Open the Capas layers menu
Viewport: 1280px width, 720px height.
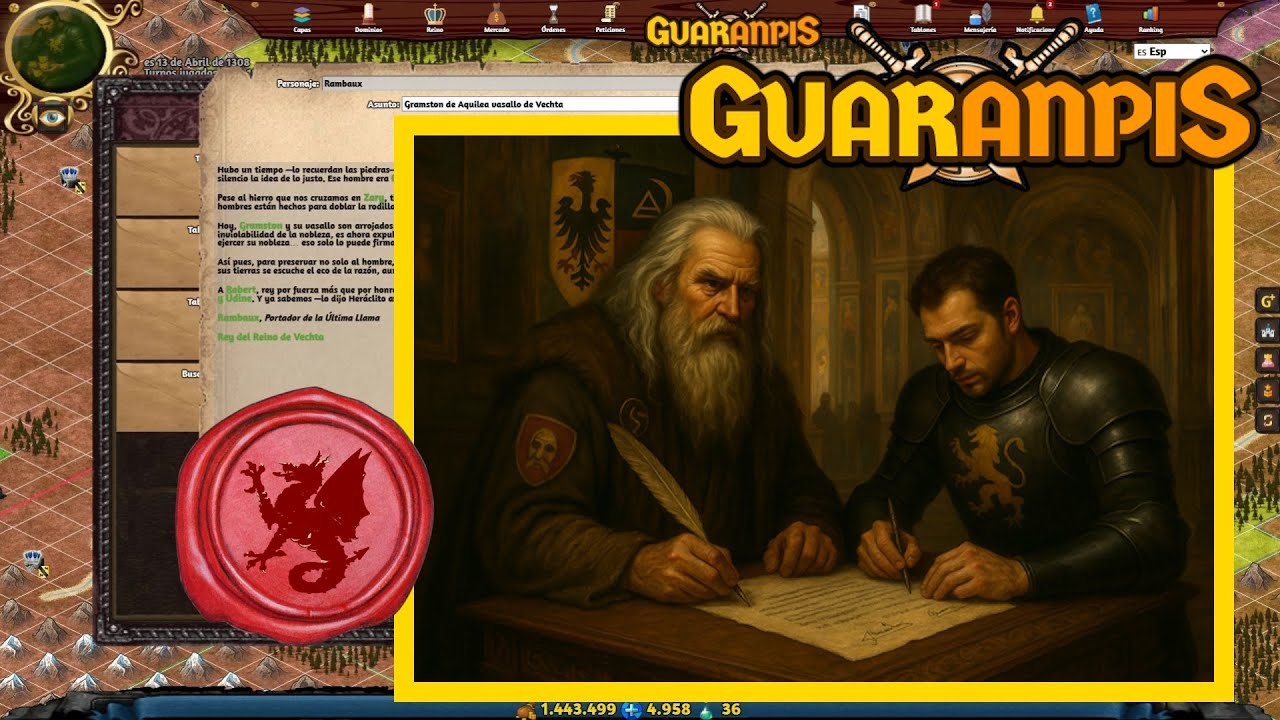[301, 18]
